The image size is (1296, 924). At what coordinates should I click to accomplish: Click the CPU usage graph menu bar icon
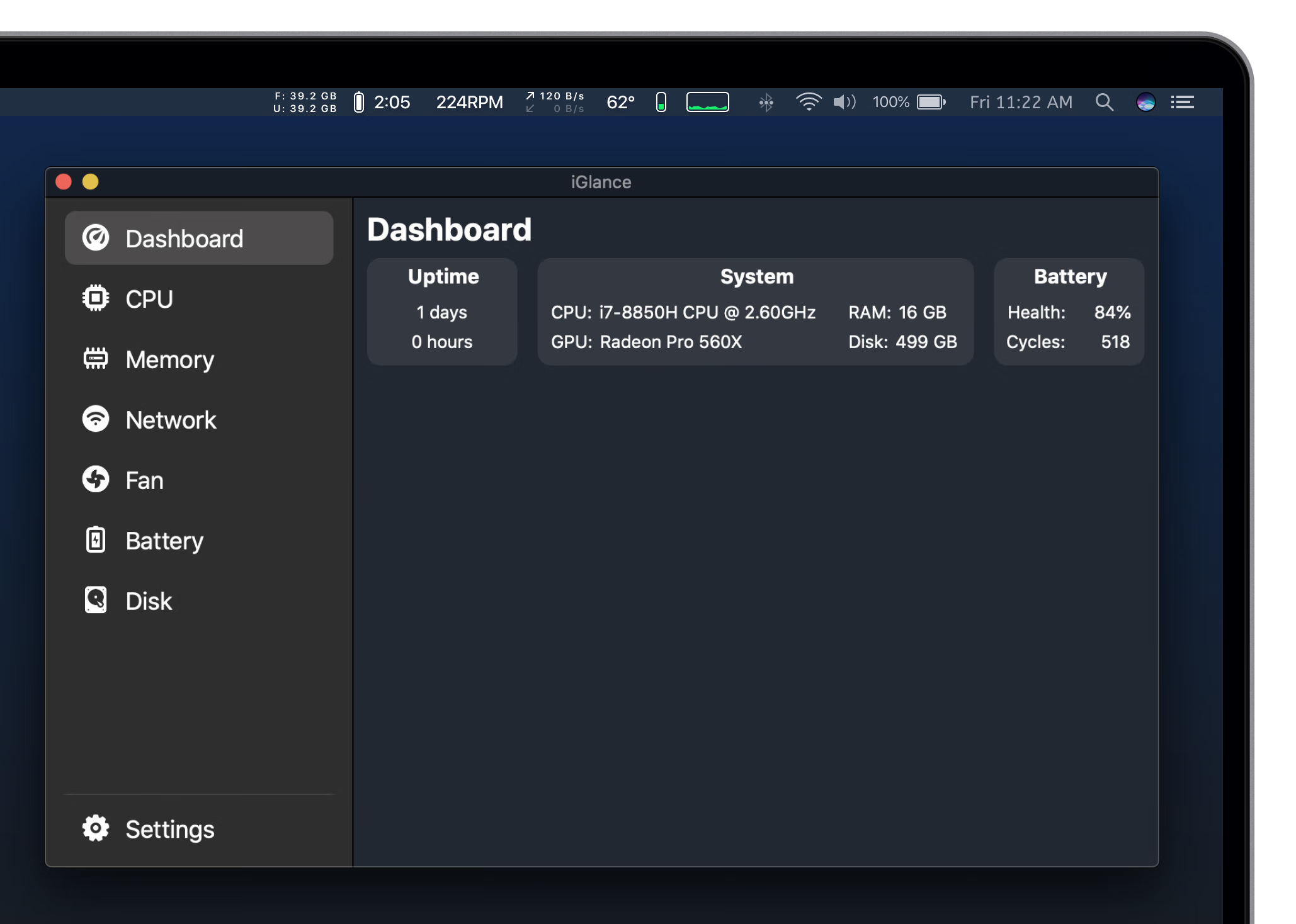tap(708, 102)
